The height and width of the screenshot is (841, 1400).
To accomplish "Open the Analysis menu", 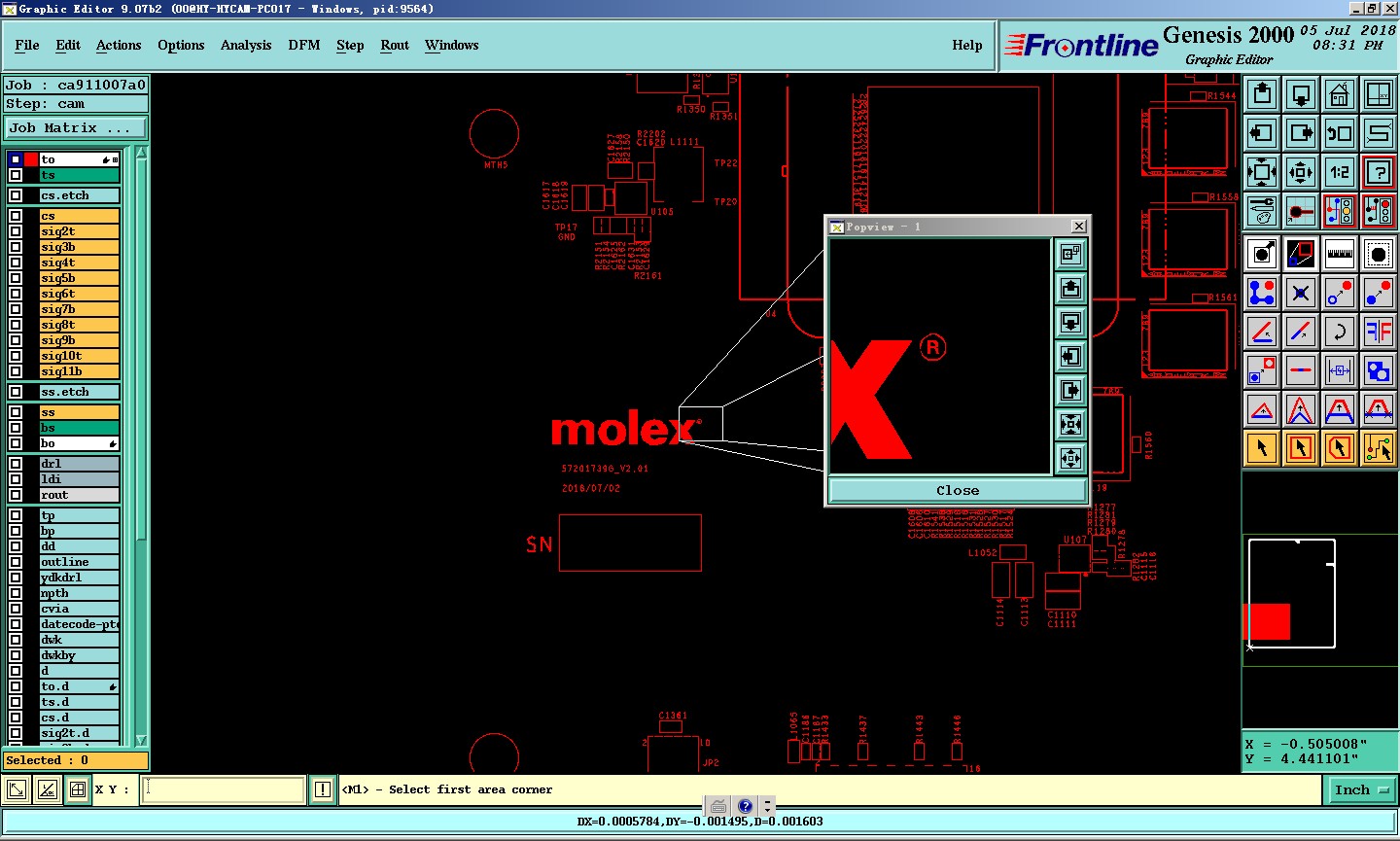I will click(x=246, y=45).
